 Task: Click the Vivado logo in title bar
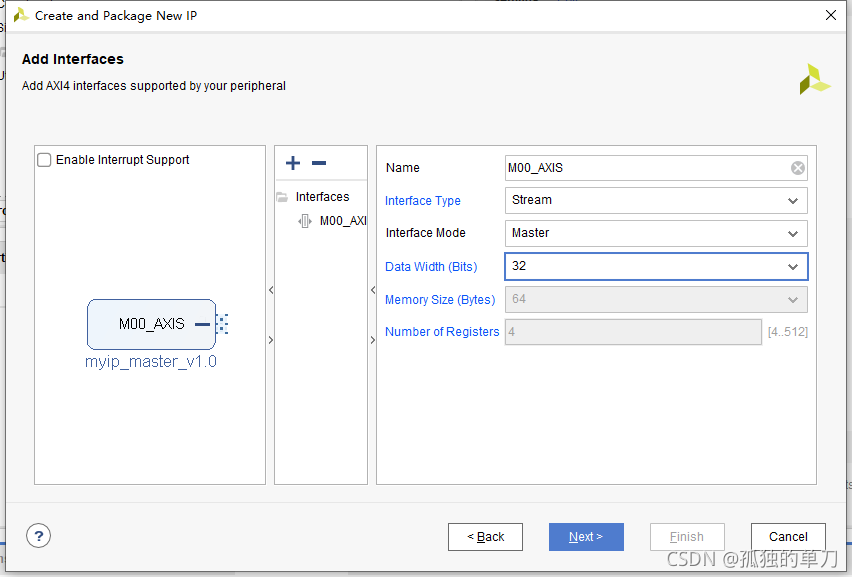click(x=20, y=15)
